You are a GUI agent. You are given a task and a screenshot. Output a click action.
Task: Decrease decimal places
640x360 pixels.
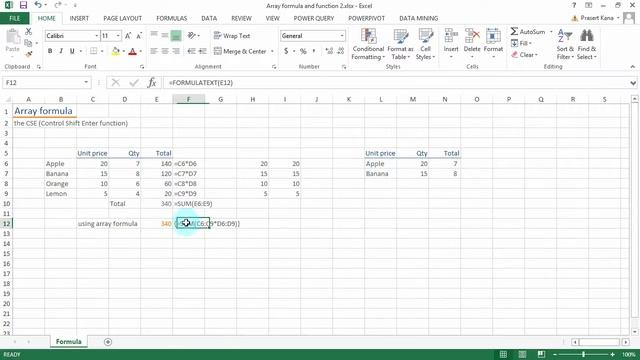click(340, 51)
